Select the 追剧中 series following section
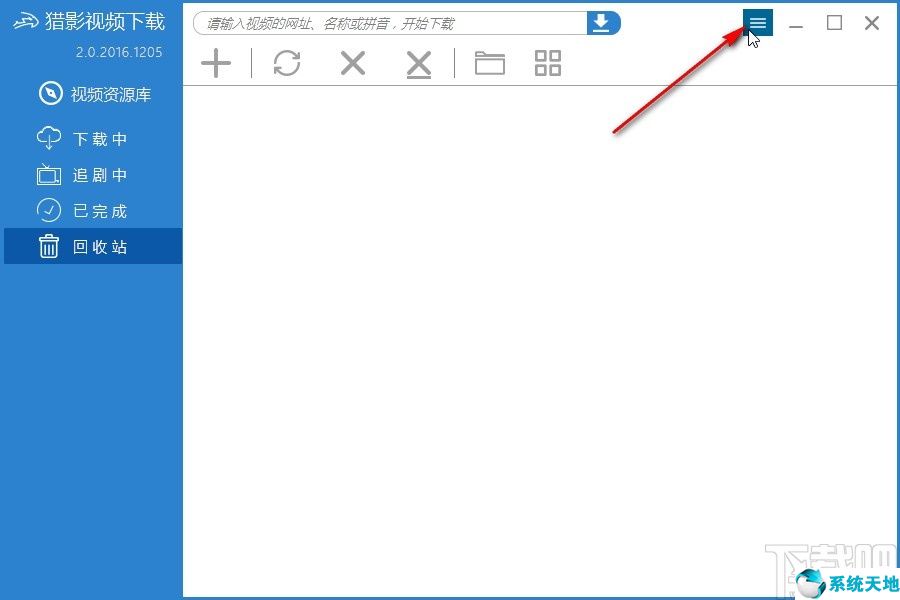Image resolution: width=900 pixels, height=600 pixels. pyautogui.click(x=82, y=175)
